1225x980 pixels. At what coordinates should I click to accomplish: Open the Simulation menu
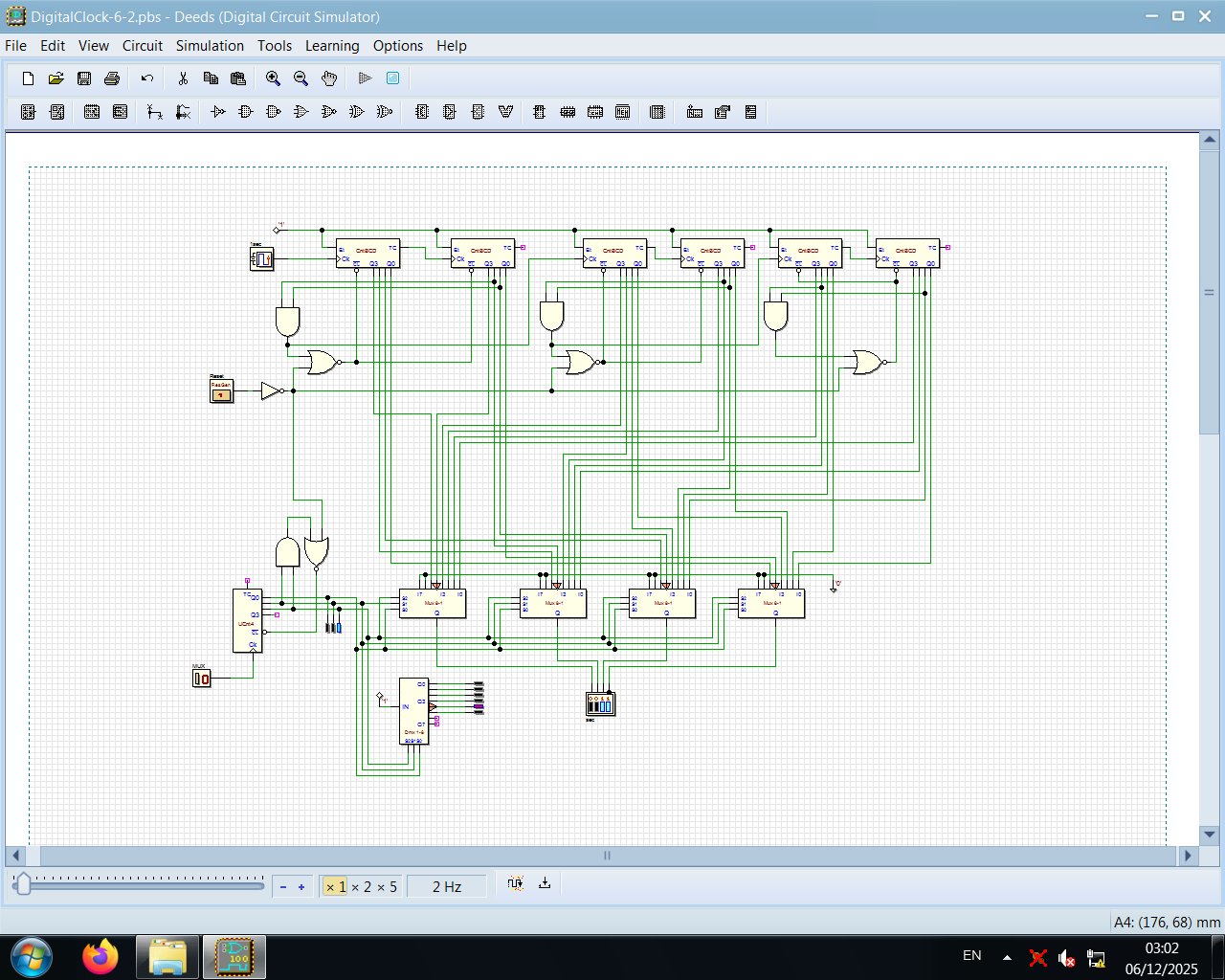[210, 46]
